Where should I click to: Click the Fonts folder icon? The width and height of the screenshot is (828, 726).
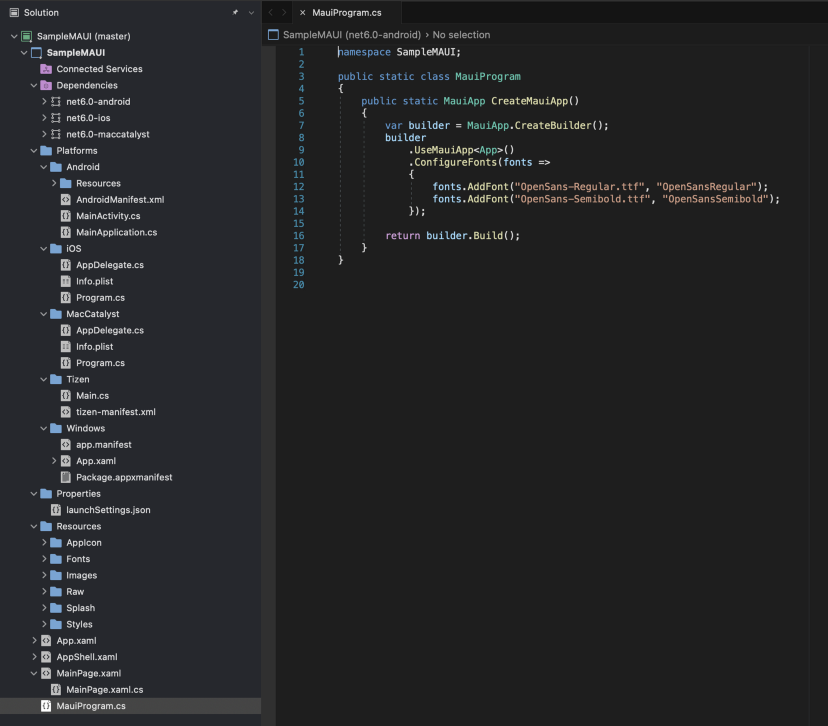pos(56,559)
